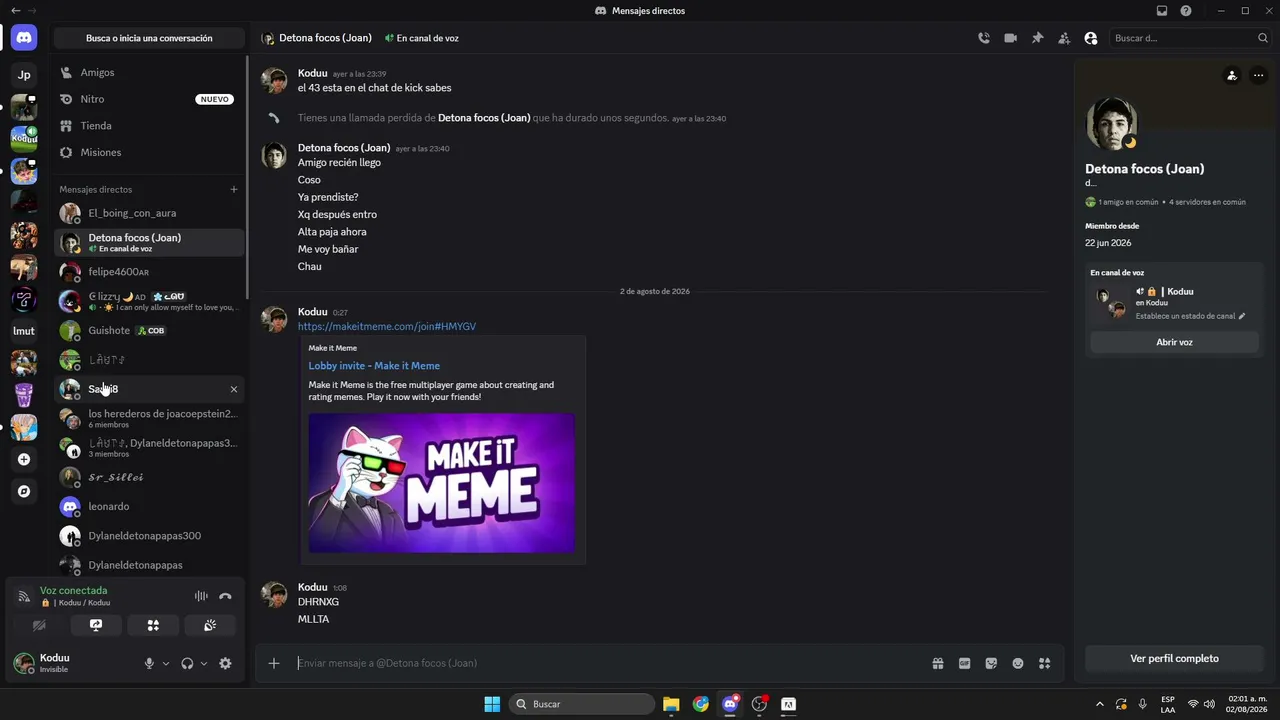The image size is (1280, 720).
Task: Open the emoji picker
Action: 1018,663
